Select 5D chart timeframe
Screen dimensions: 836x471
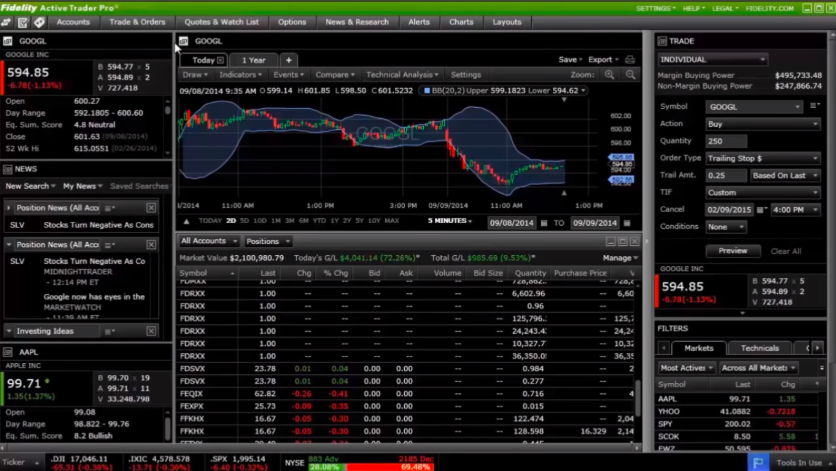[244, 221]
